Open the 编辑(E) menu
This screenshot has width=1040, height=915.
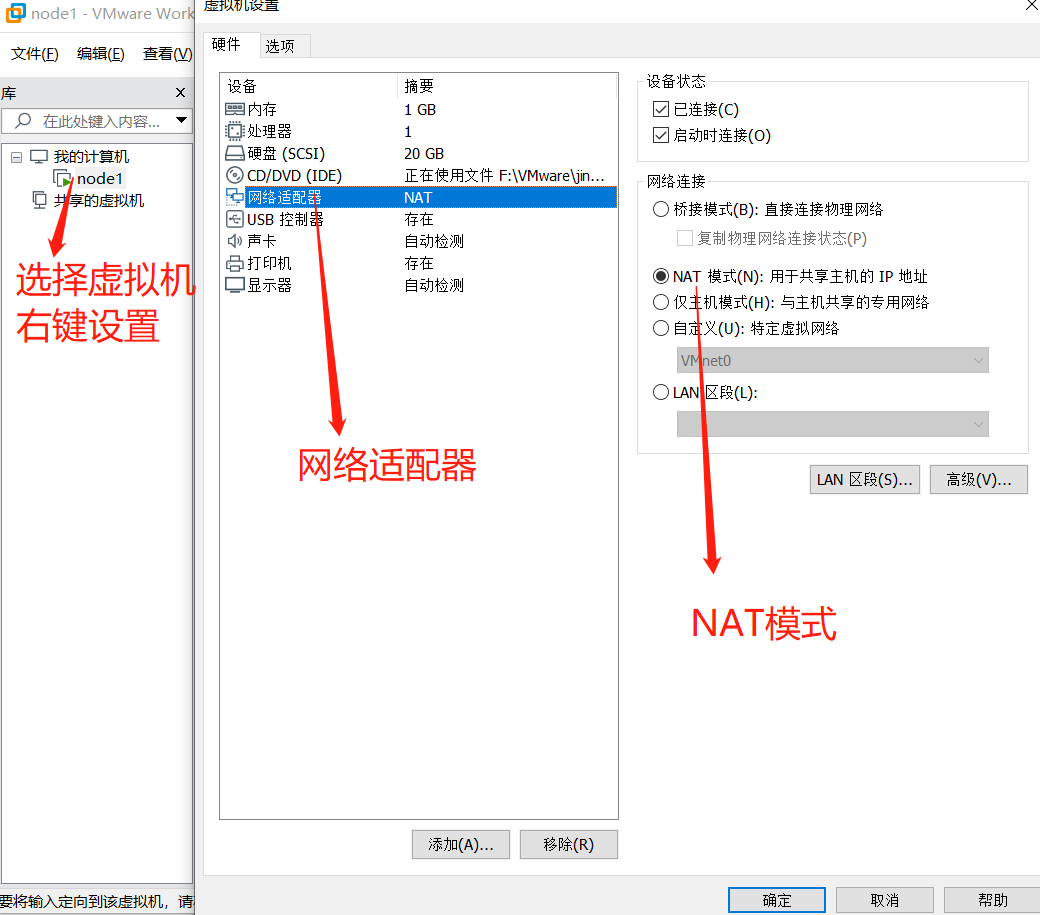[100, 54]
